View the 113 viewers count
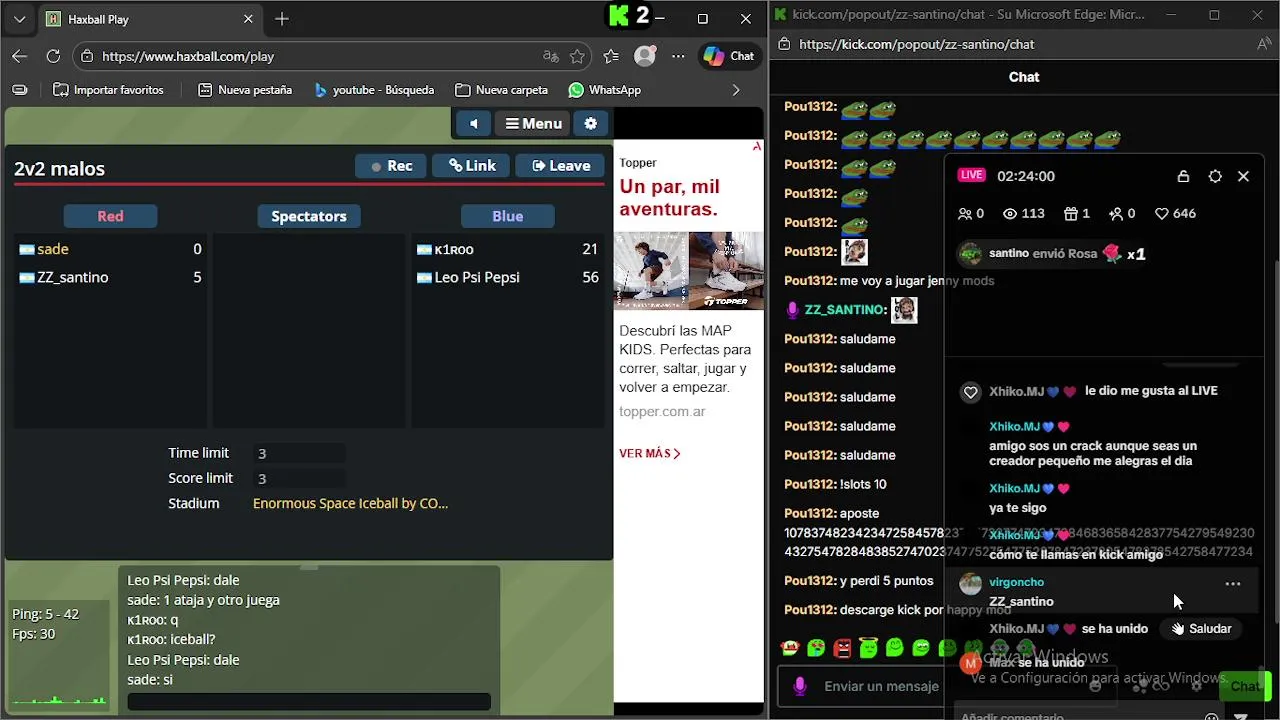The image size is (1280, 720). click(1023, 213)
